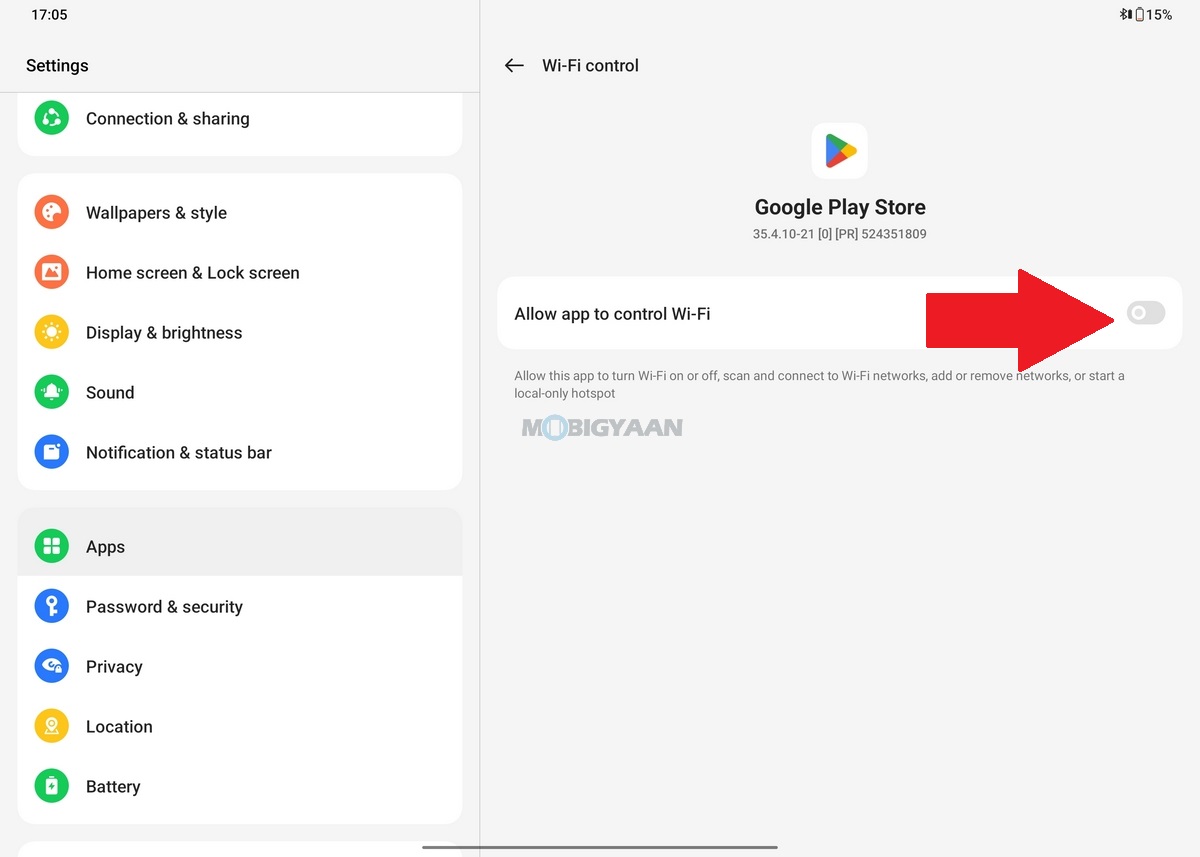Open Battery settings label

pos(113,787)
